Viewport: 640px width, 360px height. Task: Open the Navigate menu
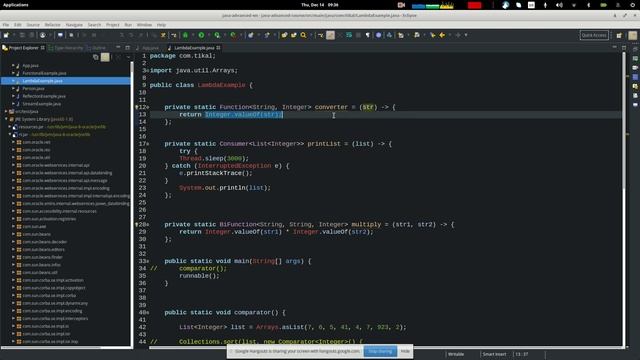(74, 25)
